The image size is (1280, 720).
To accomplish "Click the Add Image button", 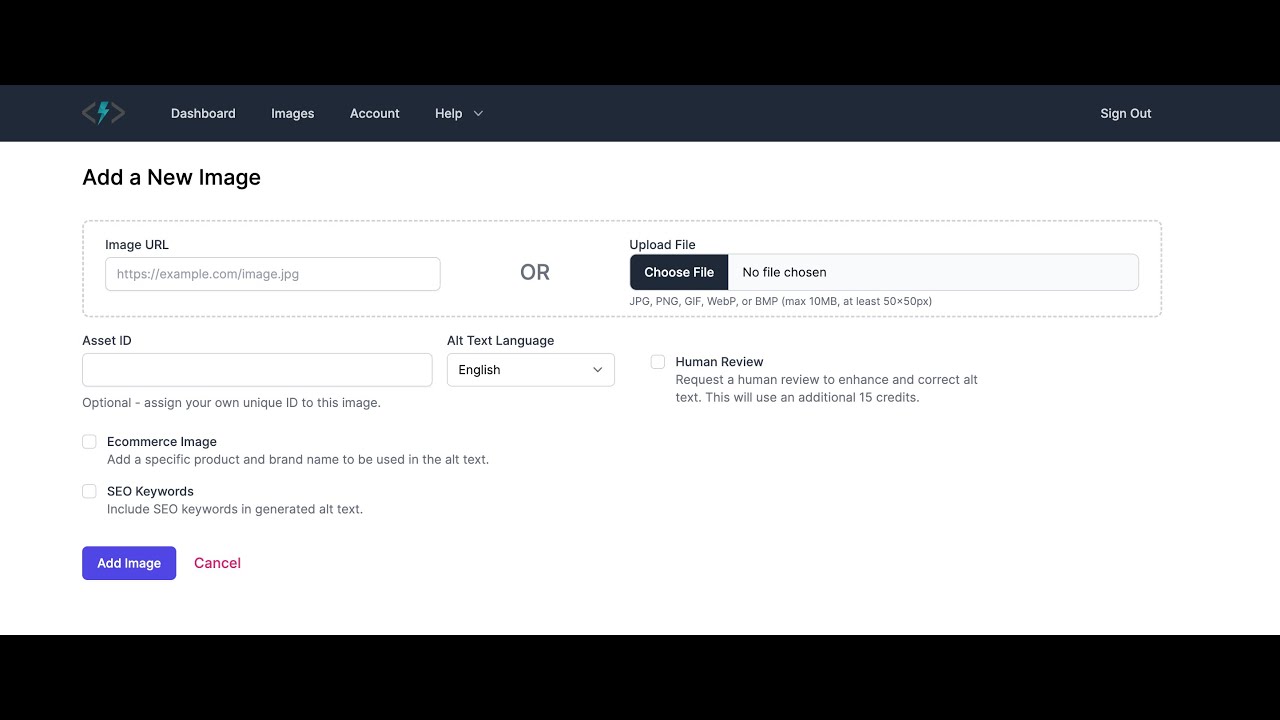I will [x=128, y=563].
